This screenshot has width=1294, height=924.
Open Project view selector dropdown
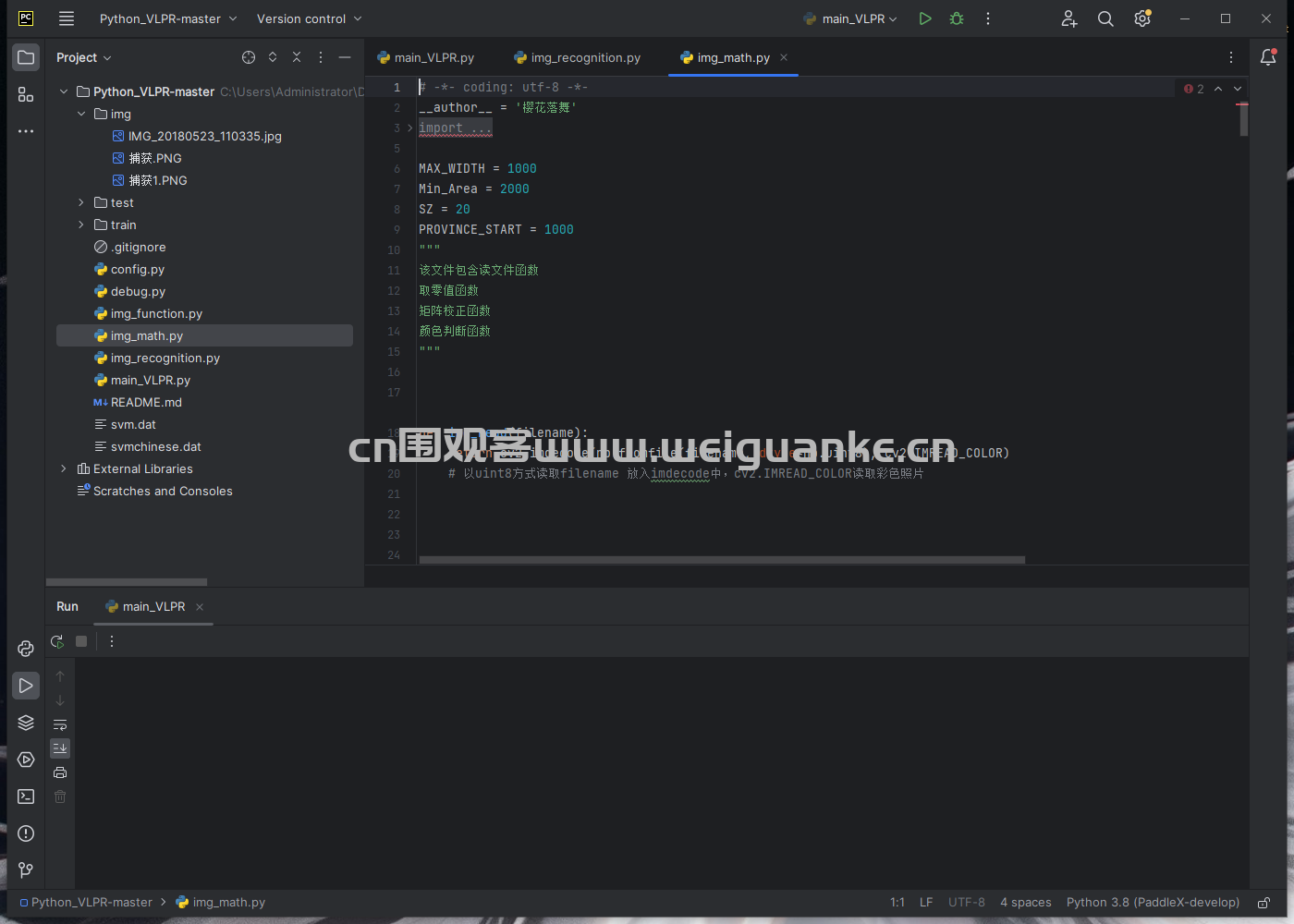(x=83, y=57)
